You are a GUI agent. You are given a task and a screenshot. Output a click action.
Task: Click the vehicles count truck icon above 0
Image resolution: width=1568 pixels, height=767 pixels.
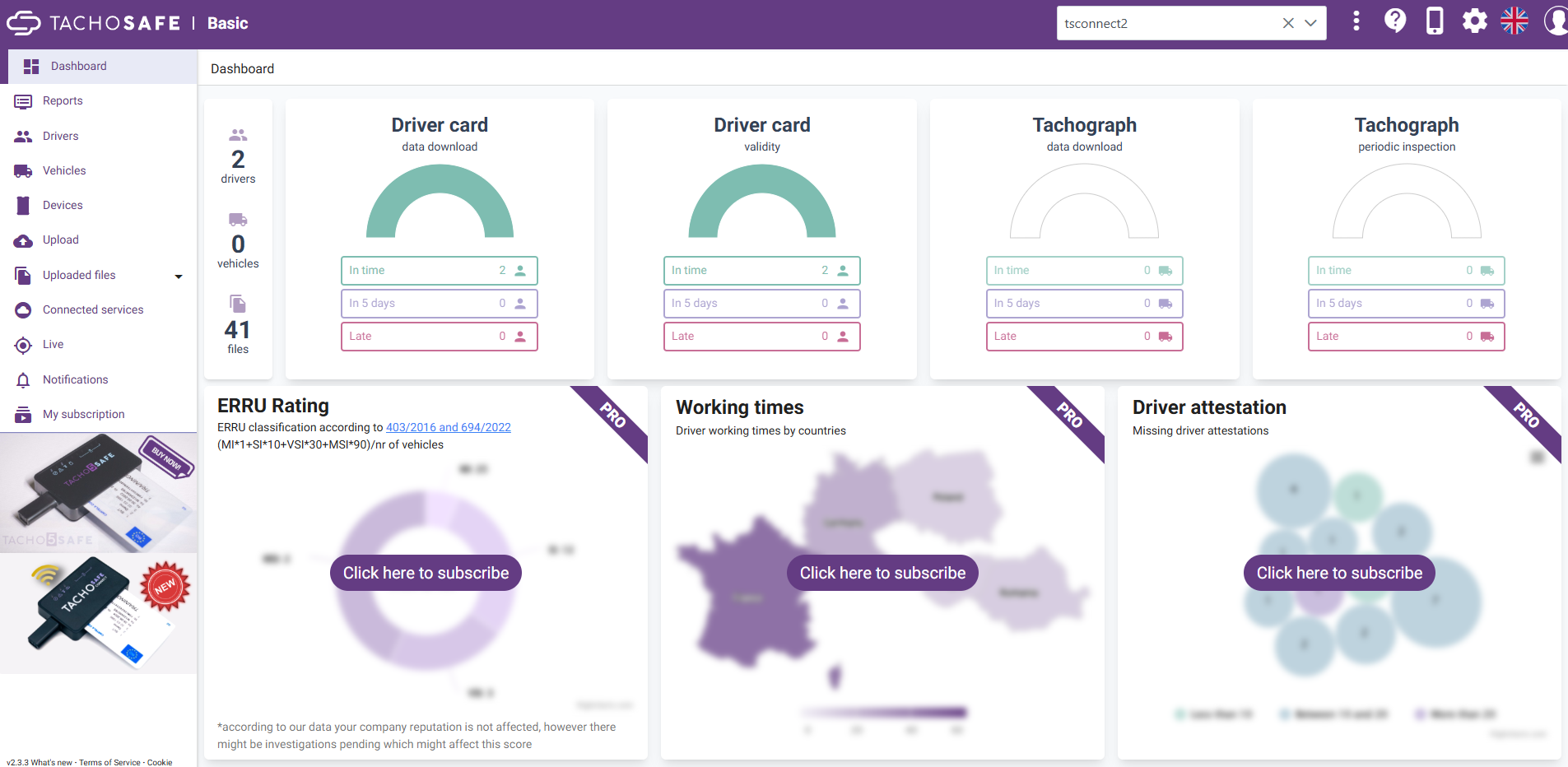point(238,220)
